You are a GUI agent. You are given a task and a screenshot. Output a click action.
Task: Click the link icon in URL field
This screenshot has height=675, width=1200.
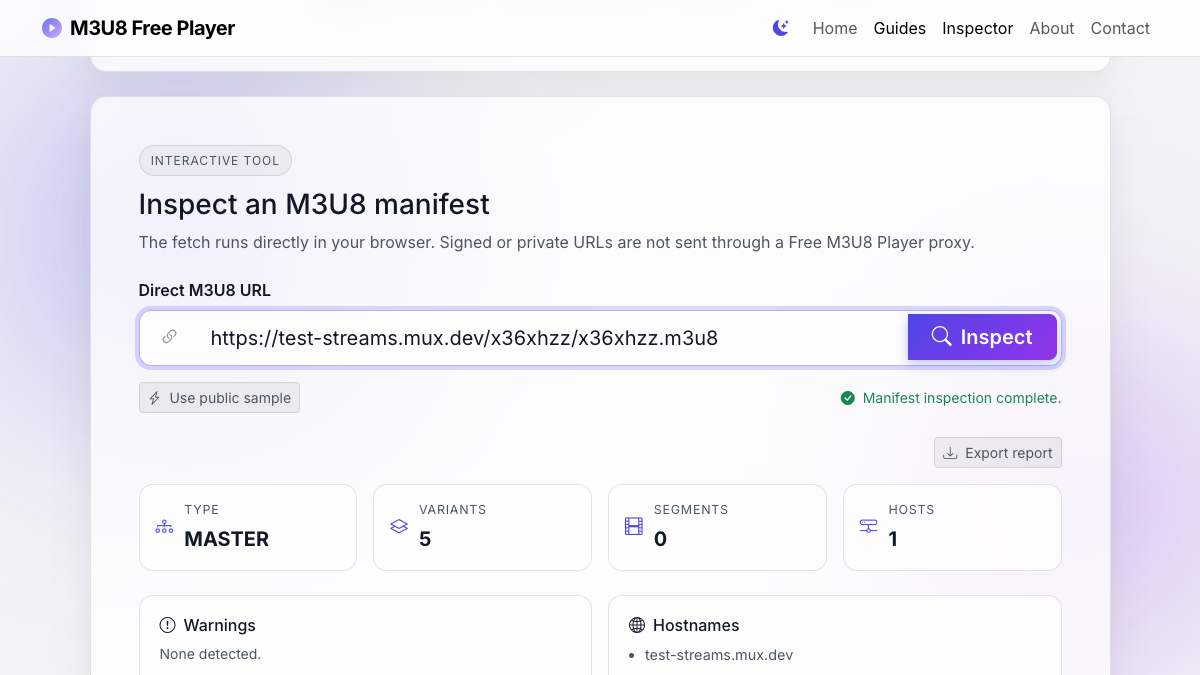[x=170, y=337]
